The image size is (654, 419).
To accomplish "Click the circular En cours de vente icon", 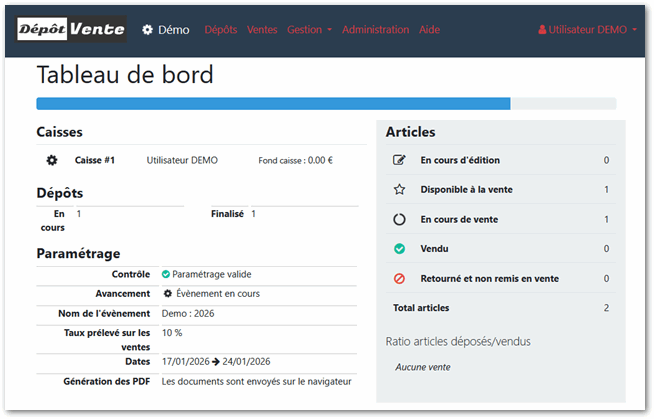I will [400, 219].
